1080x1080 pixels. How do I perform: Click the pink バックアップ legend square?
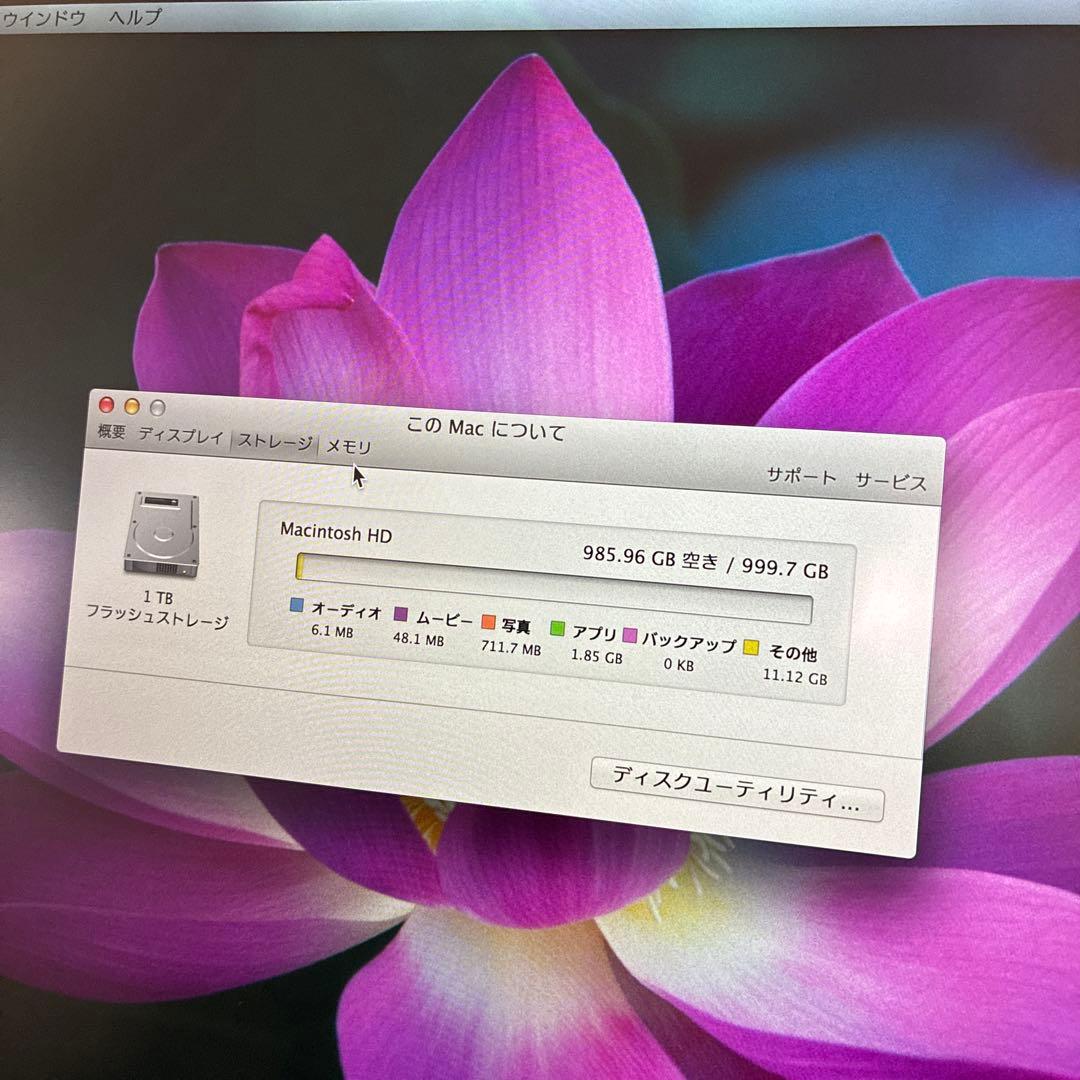tap(631, 636)
